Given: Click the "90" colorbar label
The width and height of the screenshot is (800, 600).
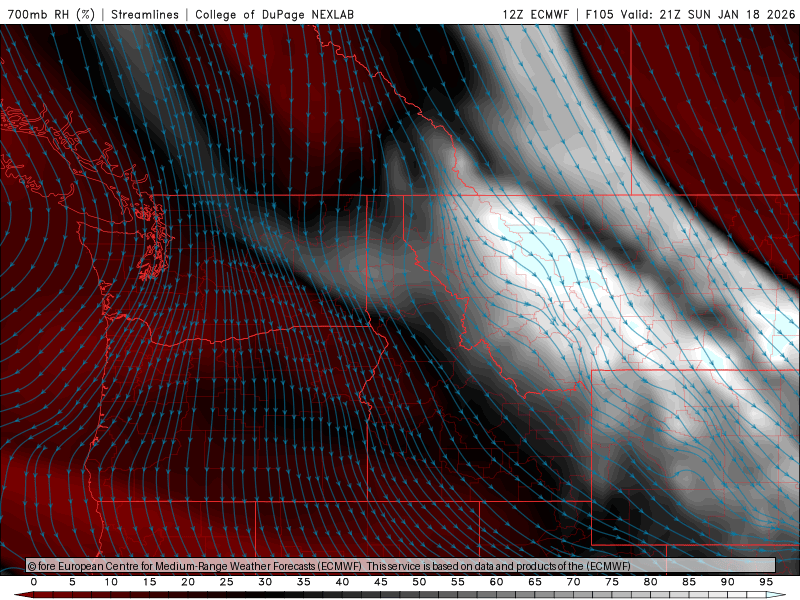Looking at the screenshot, I should click(x=728, y=582).
